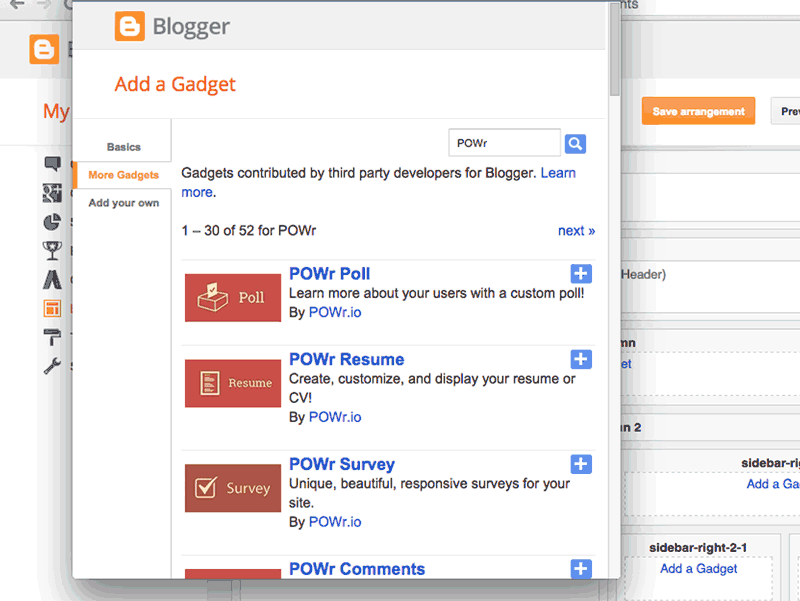The height and width of the screenshot is (601, 800).
Task: Select the Basics tab
Action: pos(123,147)
